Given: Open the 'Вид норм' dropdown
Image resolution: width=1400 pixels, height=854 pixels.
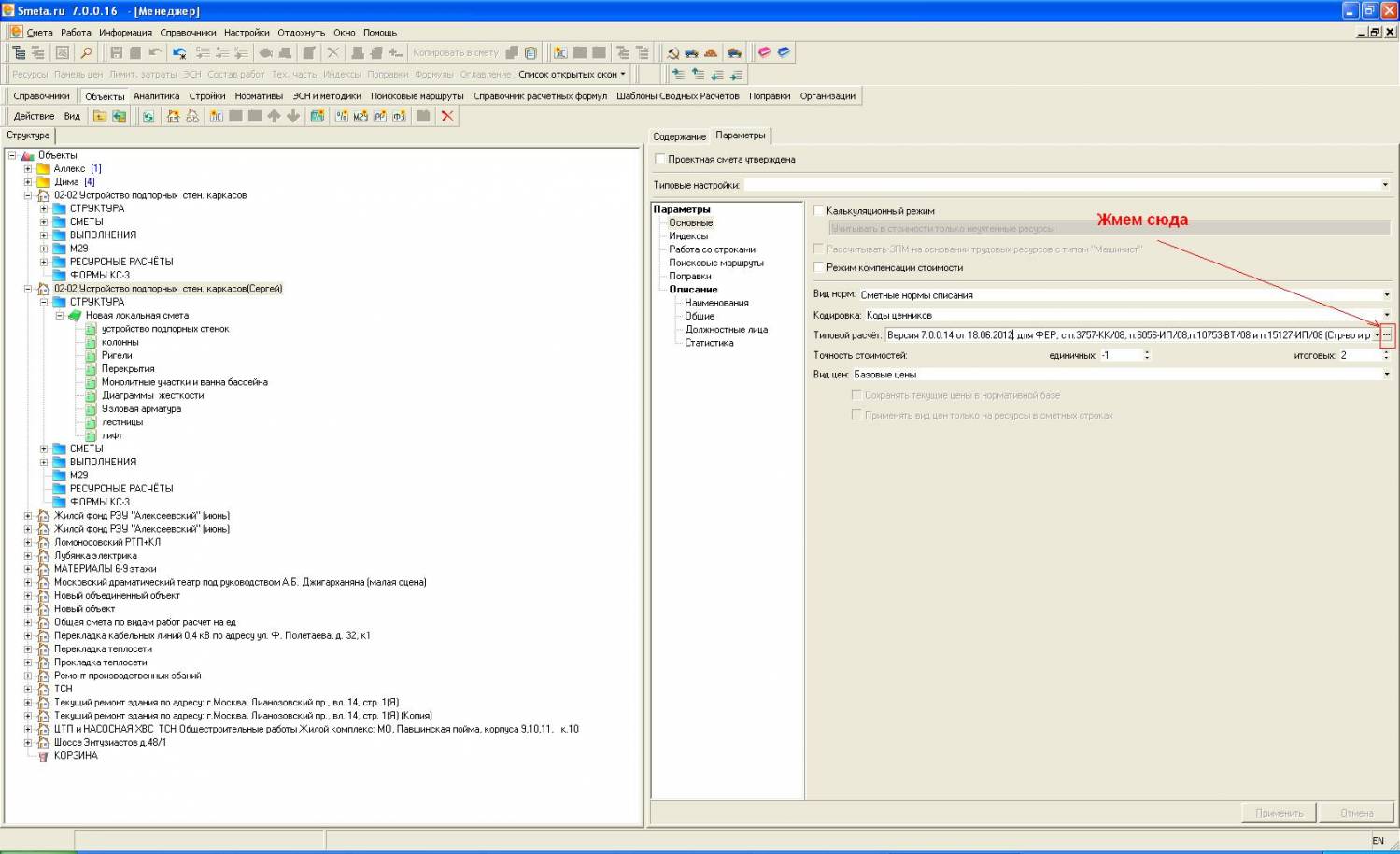Looking at the screenshot, I should pos(1386,295).
